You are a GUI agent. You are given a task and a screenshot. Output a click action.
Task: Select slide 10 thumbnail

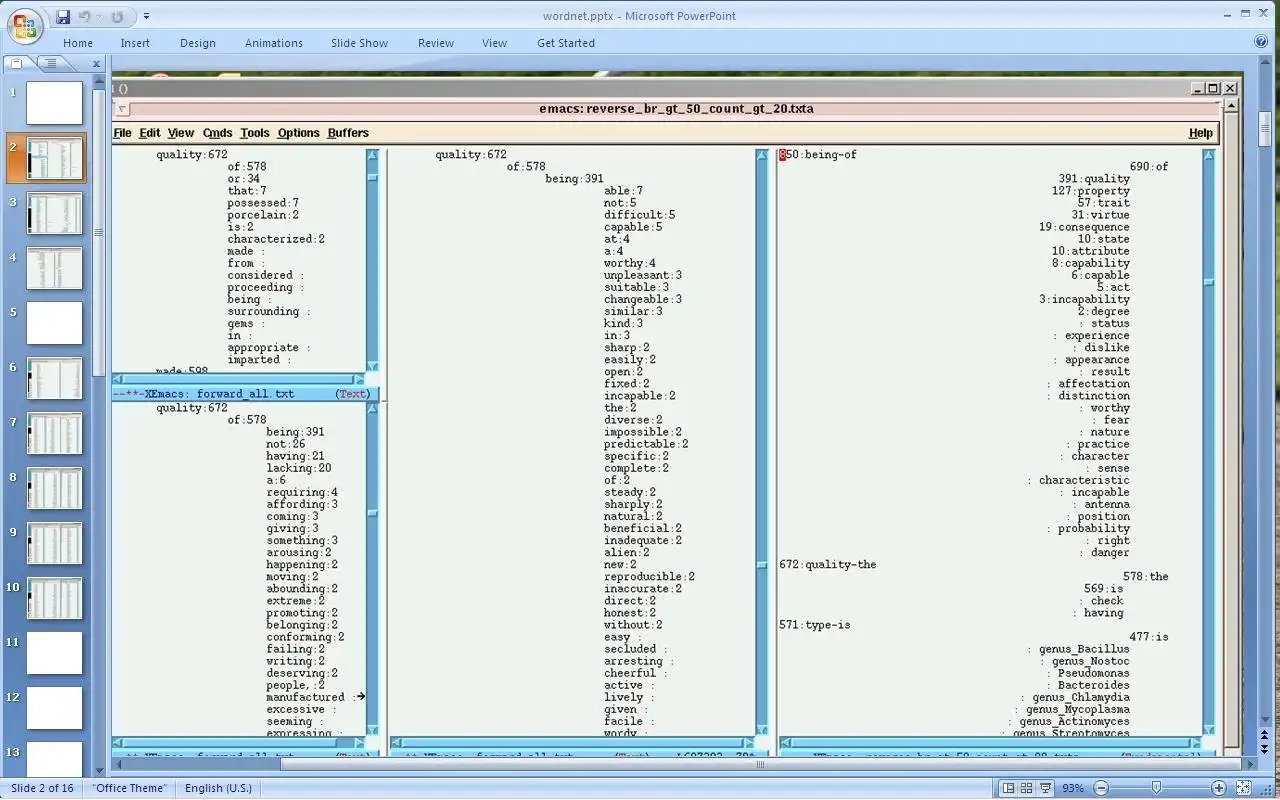[x=54, y=598]
